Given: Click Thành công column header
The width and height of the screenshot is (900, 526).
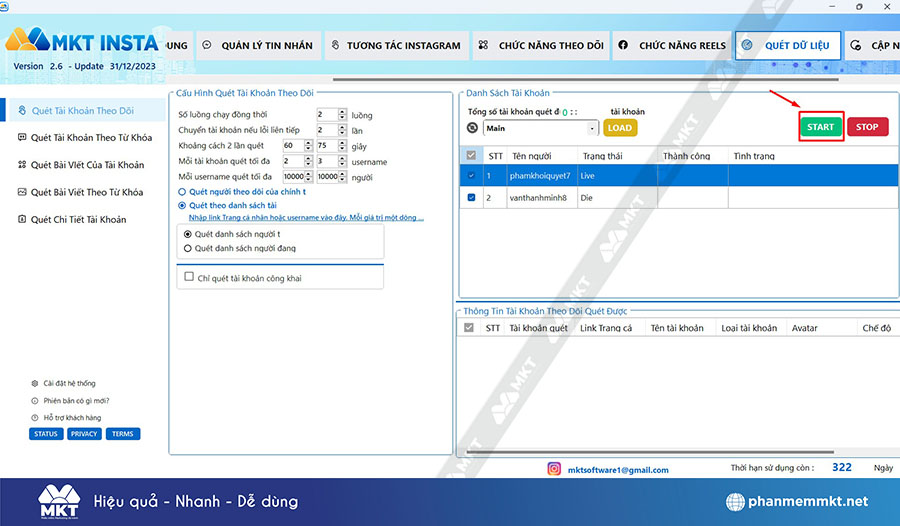Looking at the screenshot, I should (x=692, y=156).
